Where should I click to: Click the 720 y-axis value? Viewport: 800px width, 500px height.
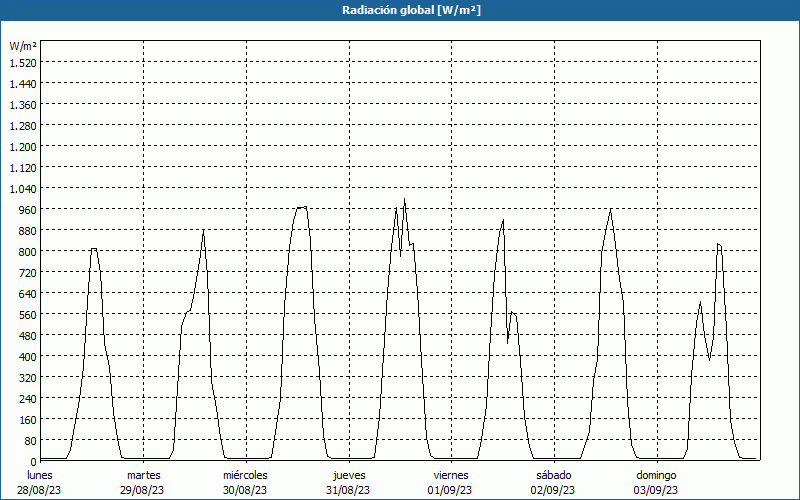28,272
